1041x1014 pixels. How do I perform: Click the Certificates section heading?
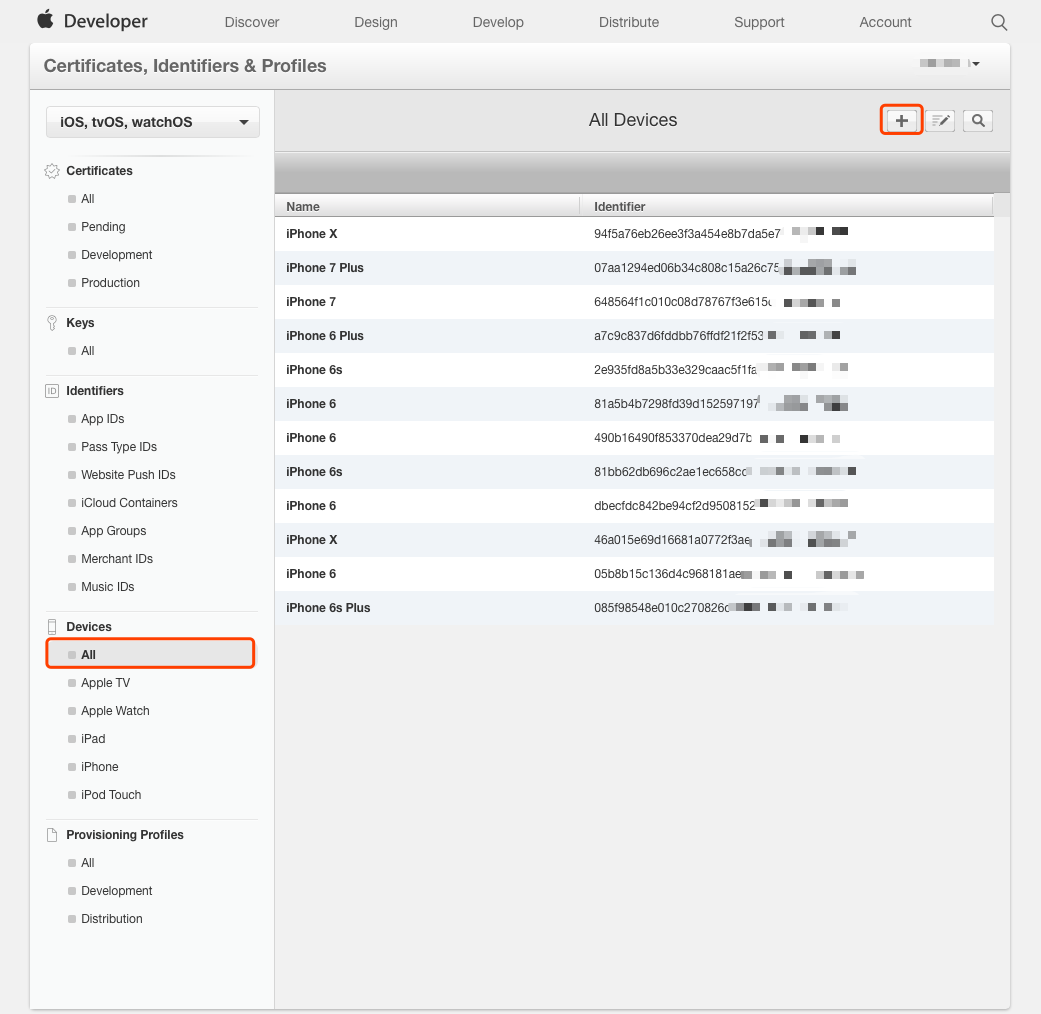click(x=99, y=171)
